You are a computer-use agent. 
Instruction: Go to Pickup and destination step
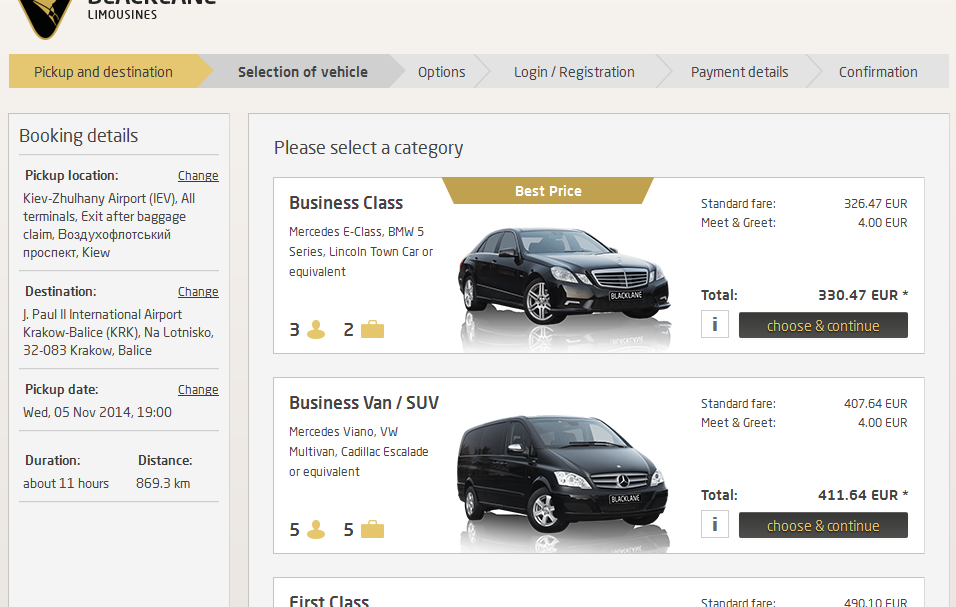pos(104,71)
